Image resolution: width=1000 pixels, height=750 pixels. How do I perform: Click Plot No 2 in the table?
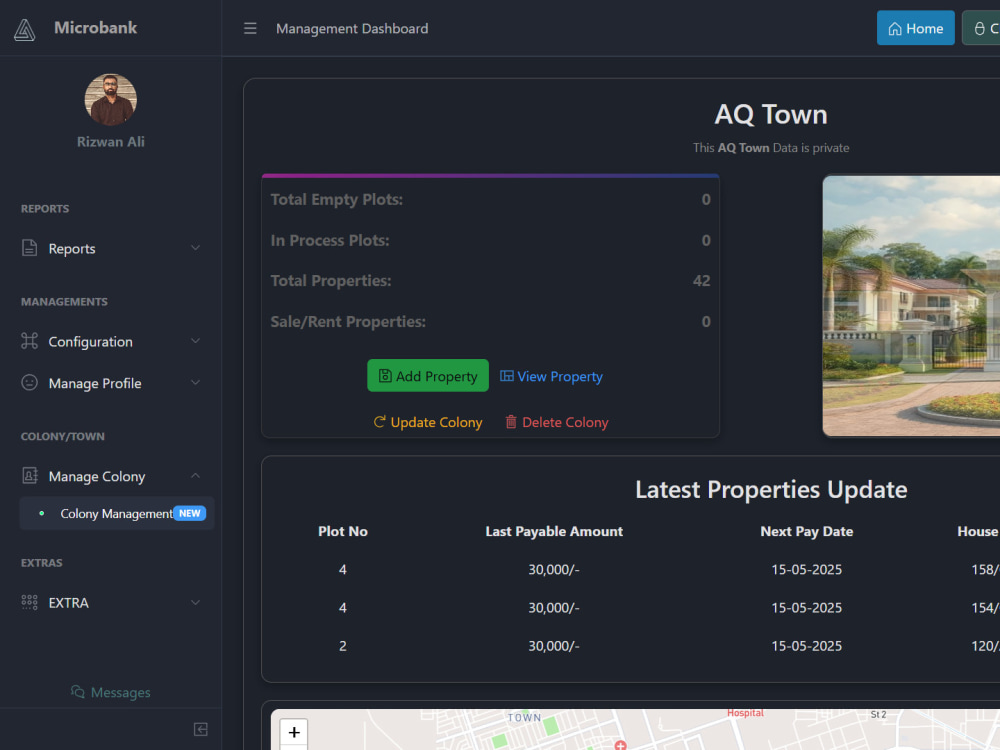pyautogui.click(x=343, y=646)
